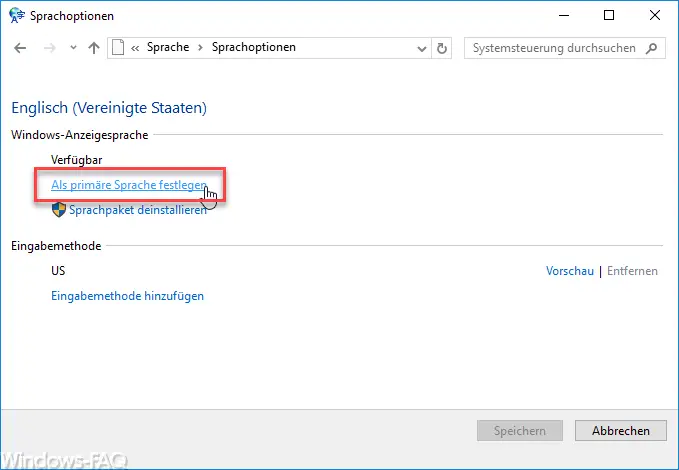Expand hidden breadcrumb path chevrons
The image size is (679, 470).
(x=135, y=48)
